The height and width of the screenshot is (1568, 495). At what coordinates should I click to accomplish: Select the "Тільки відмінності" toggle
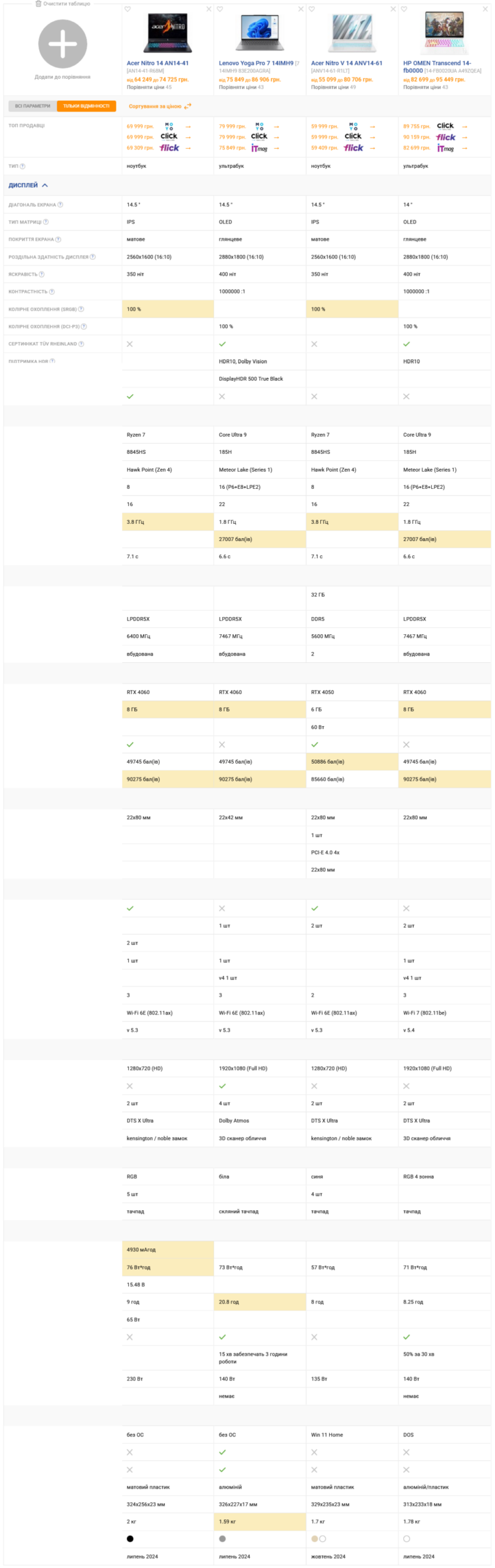pyautogui.click(x=87, y=106)
